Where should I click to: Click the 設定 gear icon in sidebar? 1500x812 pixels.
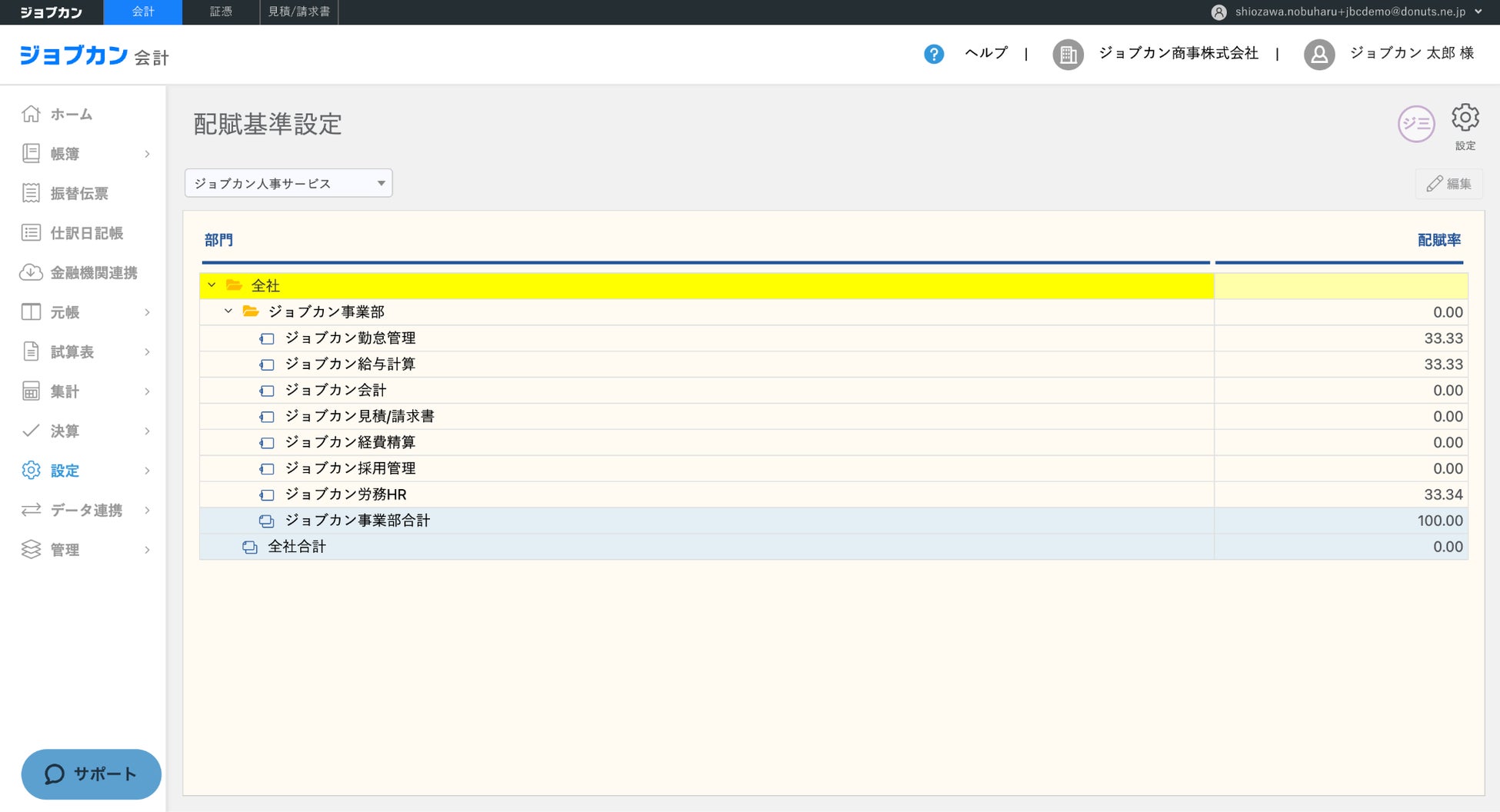tap(31, 471)
